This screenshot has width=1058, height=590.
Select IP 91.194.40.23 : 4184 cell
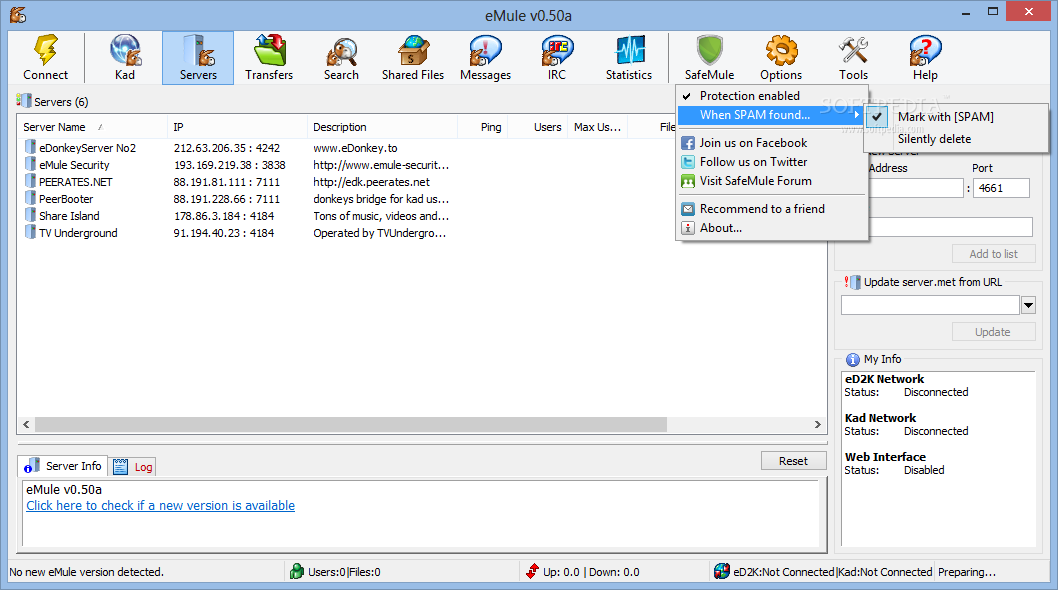pyautogui.click(x=224, y=233)
